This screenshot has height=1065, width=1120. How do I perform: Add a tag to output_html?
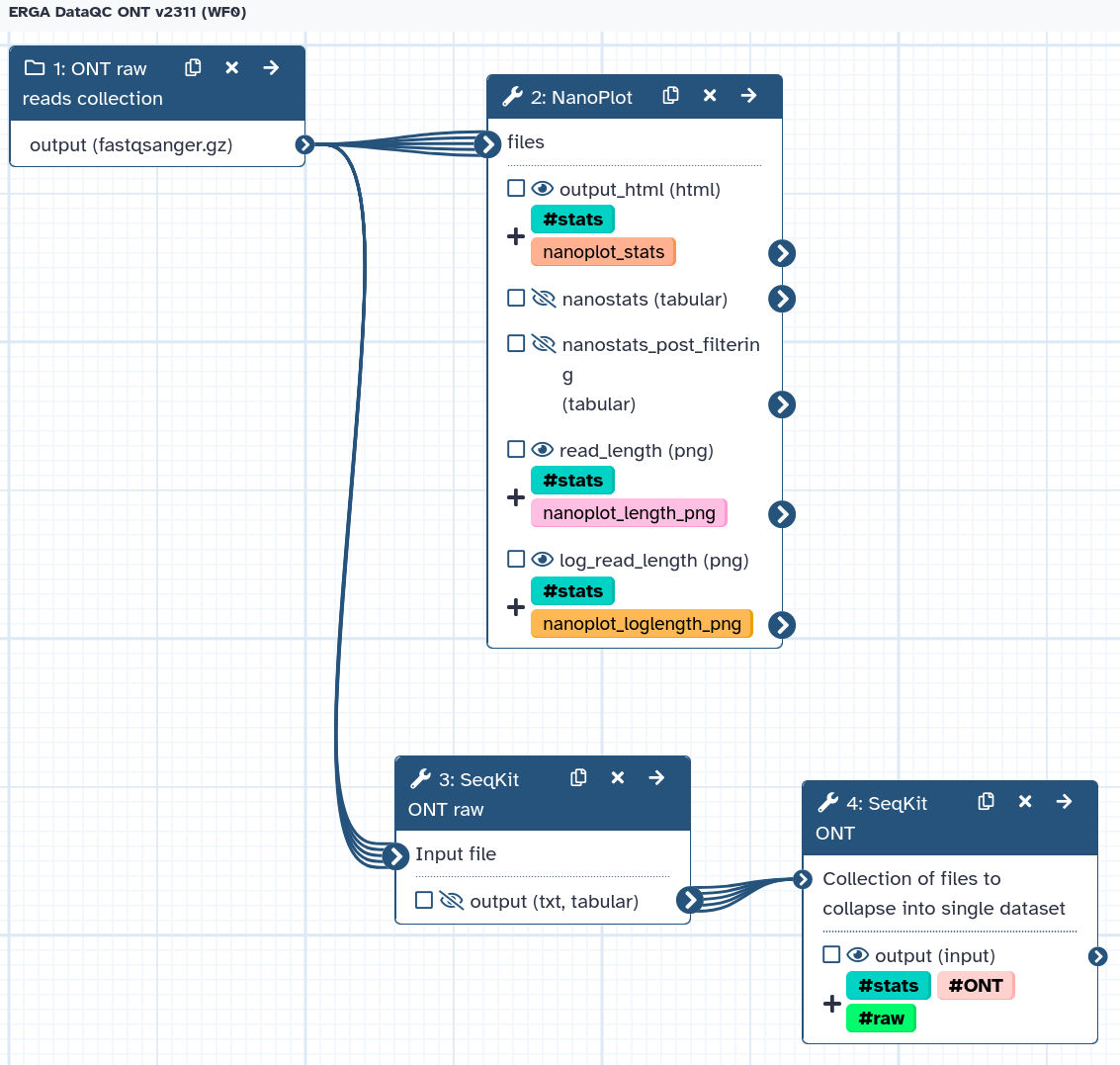[516, 236]
